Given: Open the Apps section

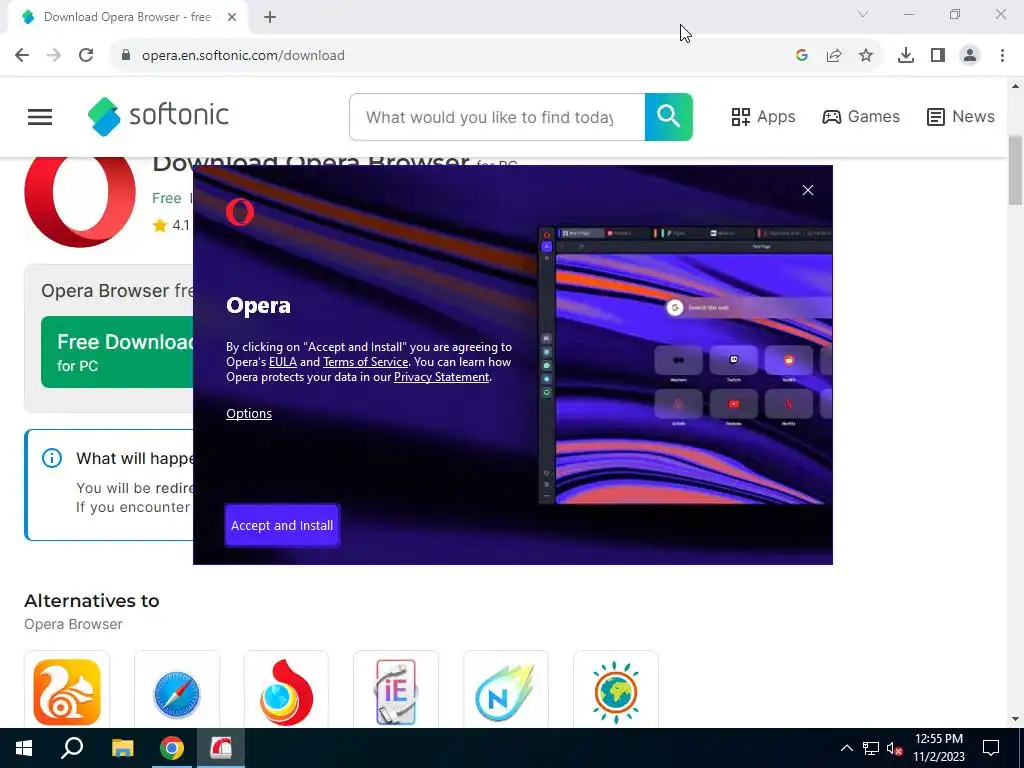Looking at the screenshot, I should tap(763, 117).
